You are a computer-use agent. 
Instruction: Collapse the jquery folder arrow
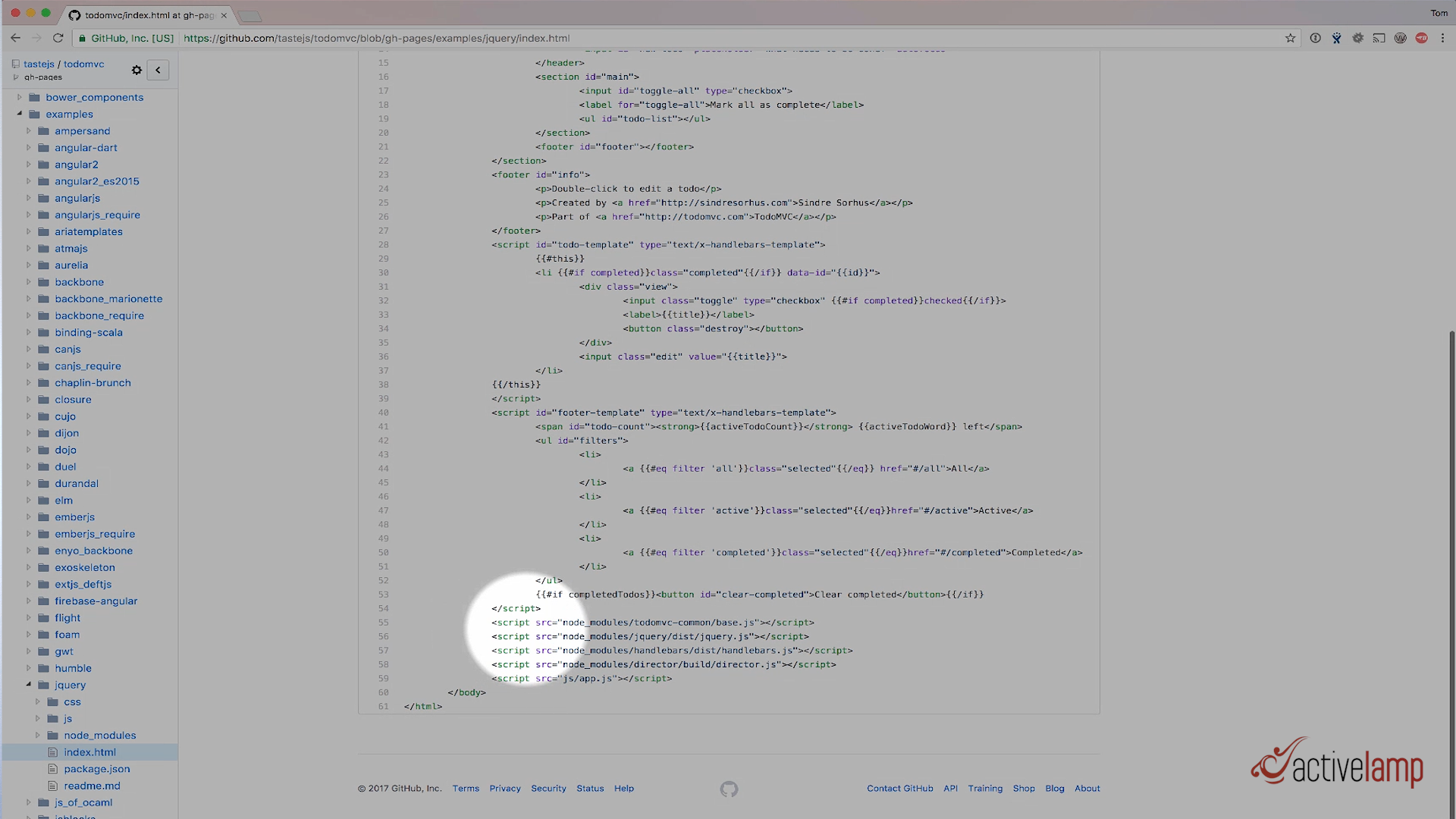point(29,685)
